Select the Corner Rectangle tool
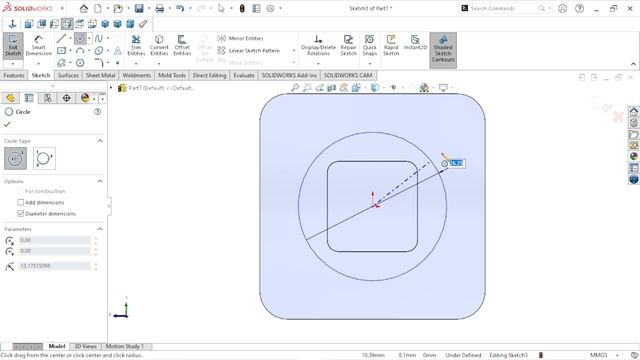 tap(61, 51)
